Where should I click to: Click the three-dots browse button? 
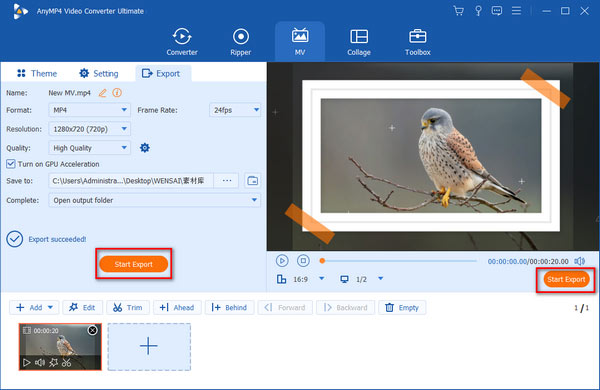(227, 181)
